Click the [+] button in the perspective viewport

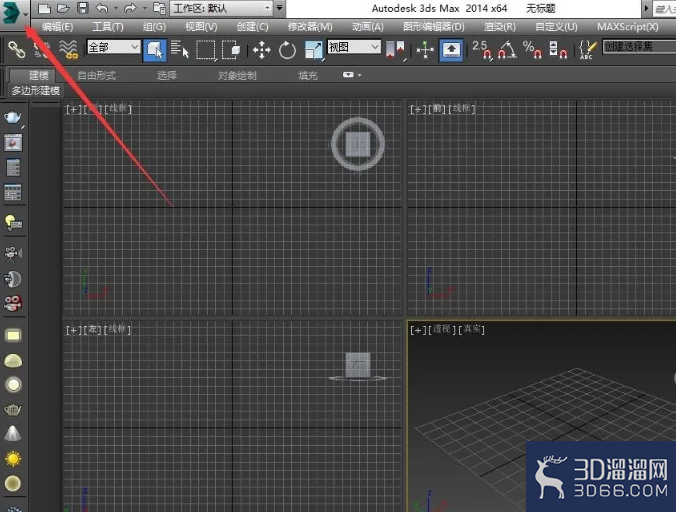click(x=418, y=330)
